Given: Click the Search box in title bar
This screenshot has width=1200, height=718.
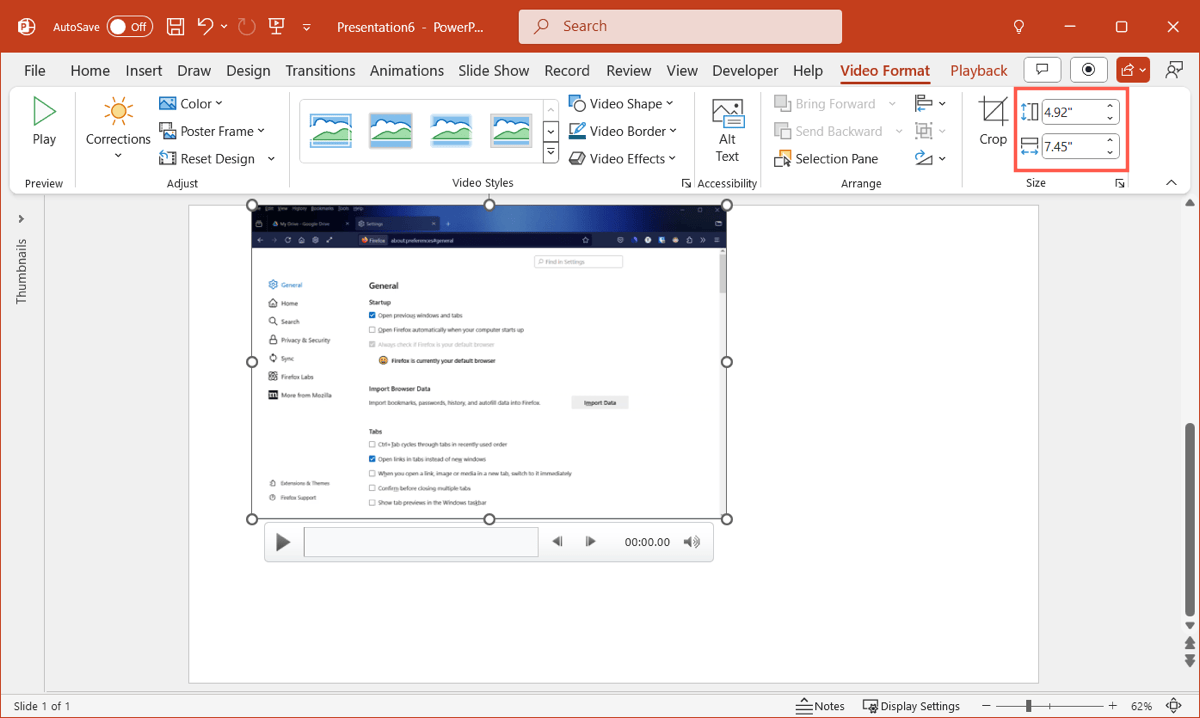Looking at the screenshot, I should [x=680, y=27].
